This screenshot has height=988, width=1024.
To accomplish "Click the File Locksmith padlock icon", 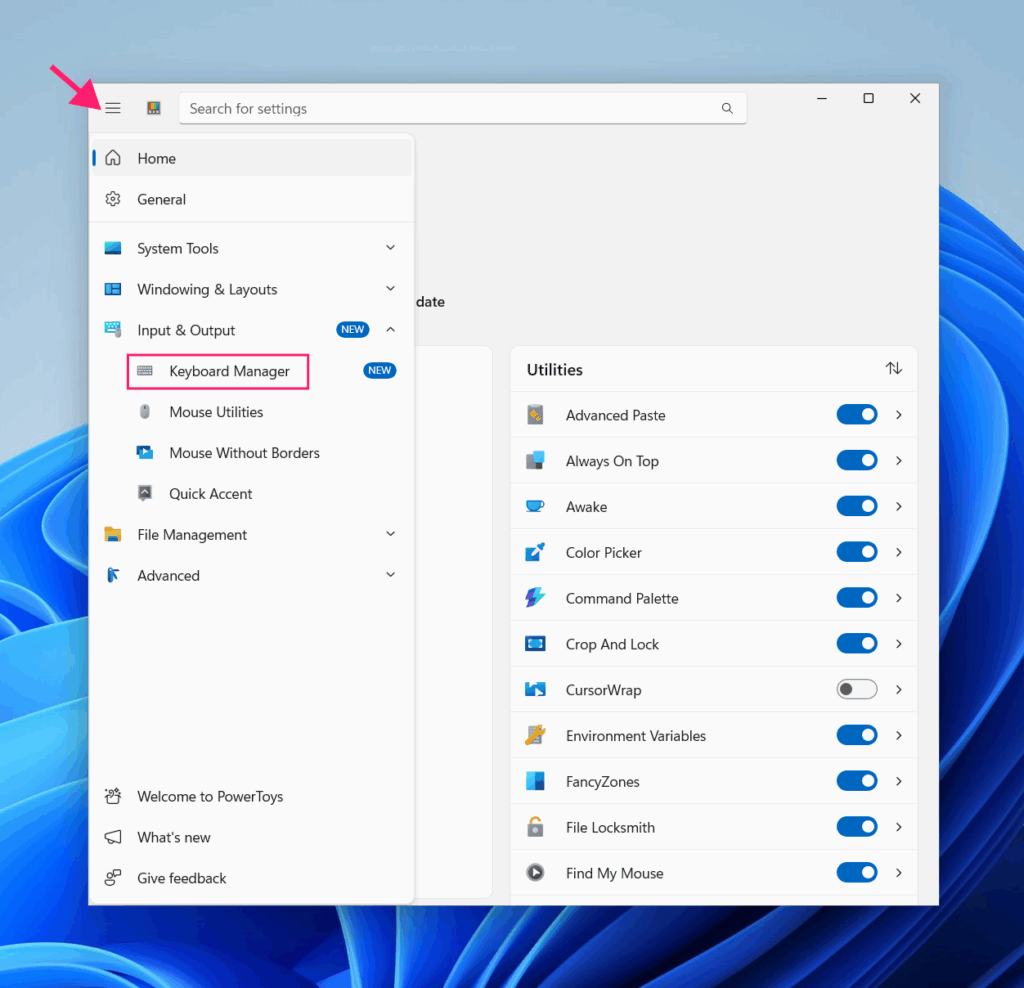I will [x=536, y=827].
